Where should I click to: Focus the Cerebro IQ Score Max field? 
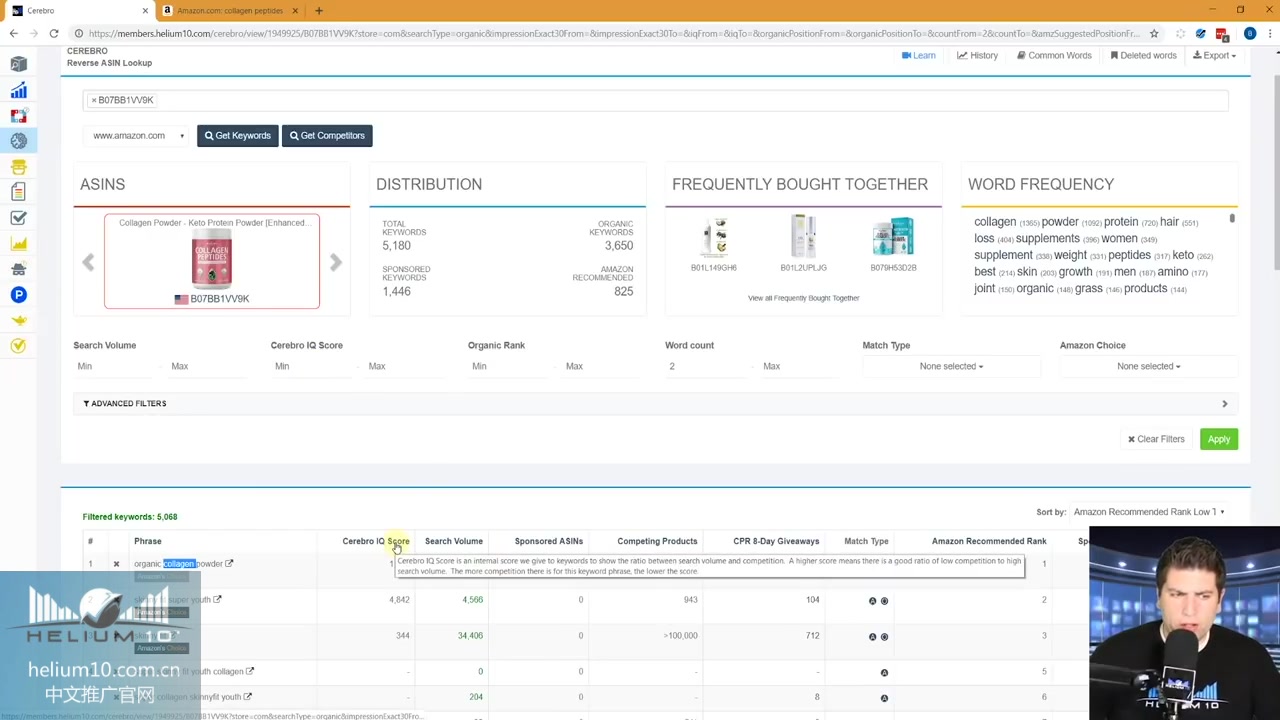point(405,366)
